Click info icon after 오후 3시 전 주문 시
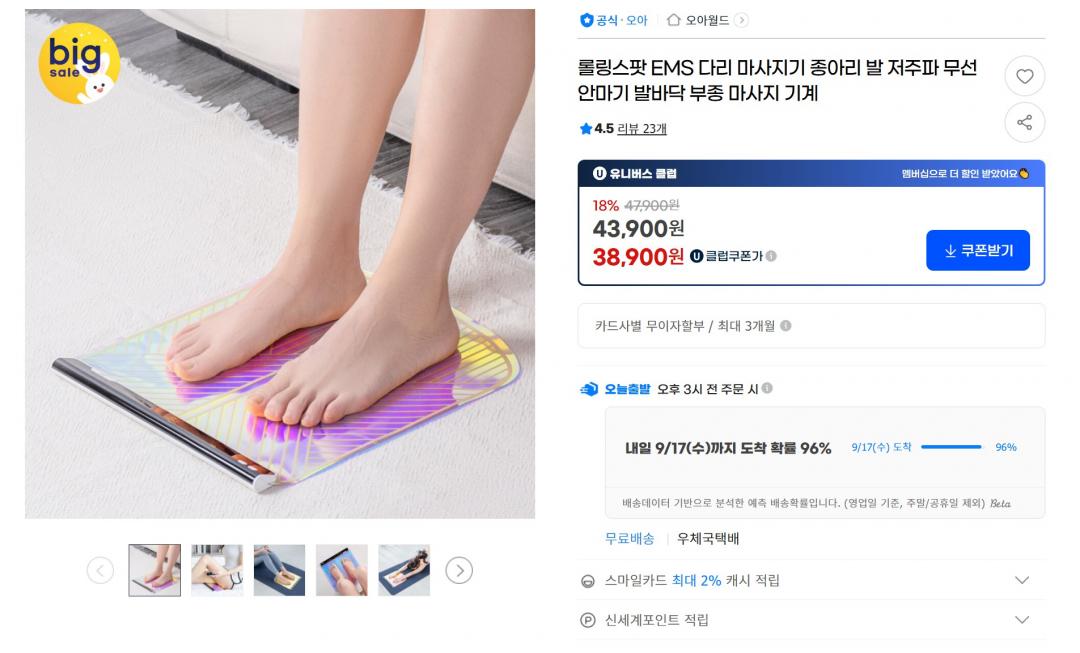This screenshot has height=653, width=1080. (x=767, y=388)
